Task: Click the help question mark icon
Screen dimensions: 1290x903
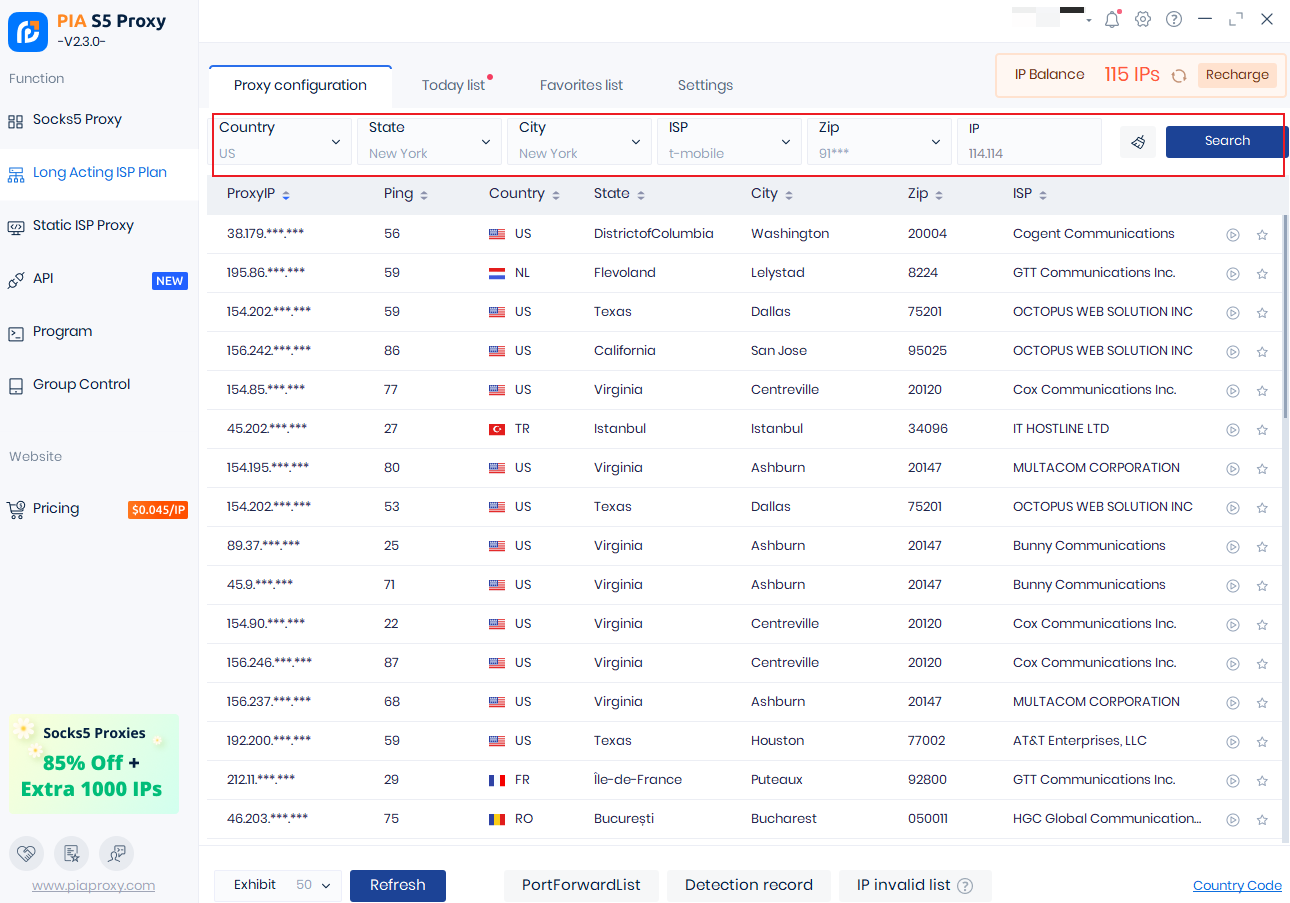Action: [1174, 19]
